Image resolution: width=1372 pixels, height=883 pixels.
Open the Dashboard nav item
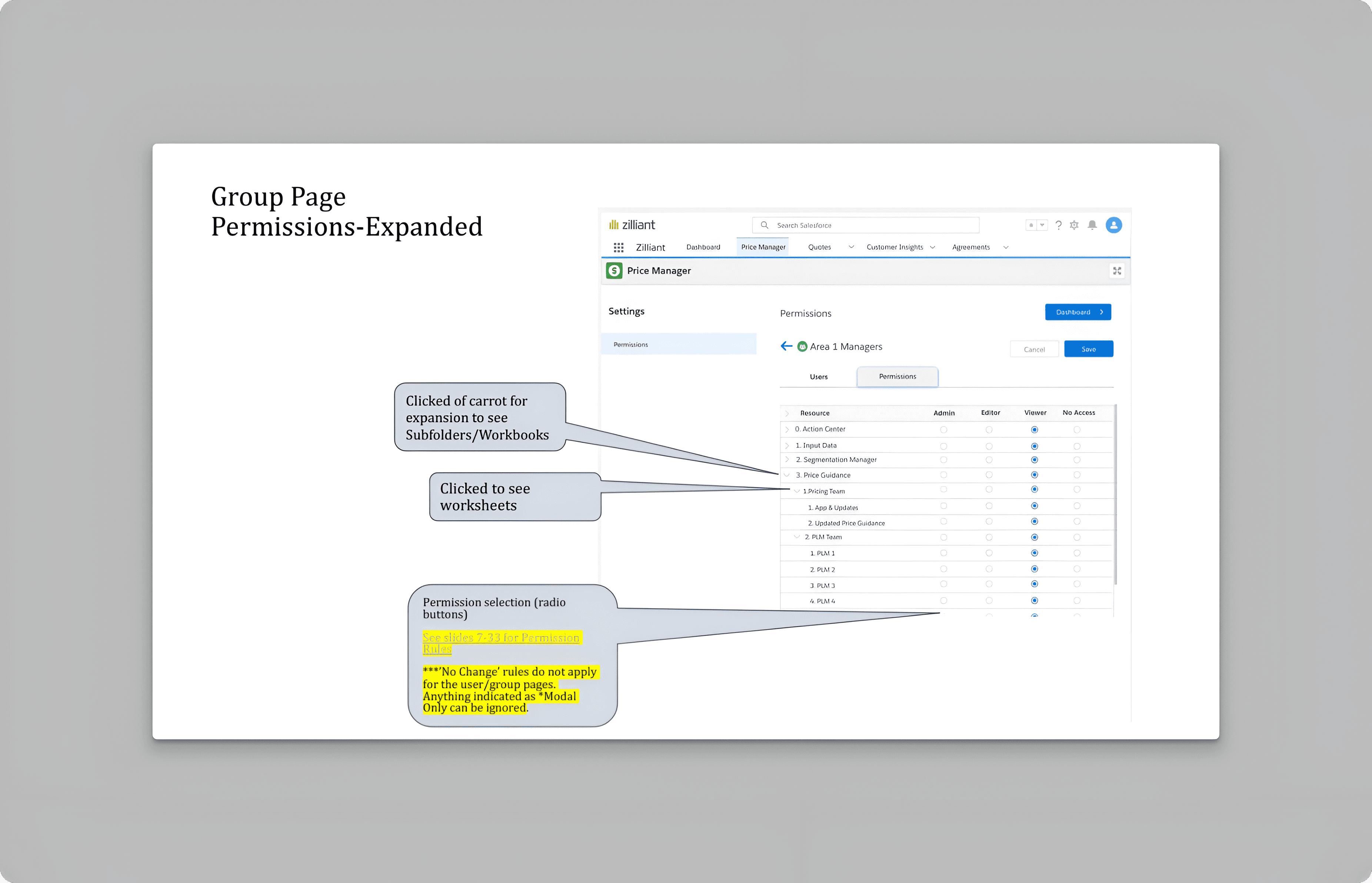point(703,247)
